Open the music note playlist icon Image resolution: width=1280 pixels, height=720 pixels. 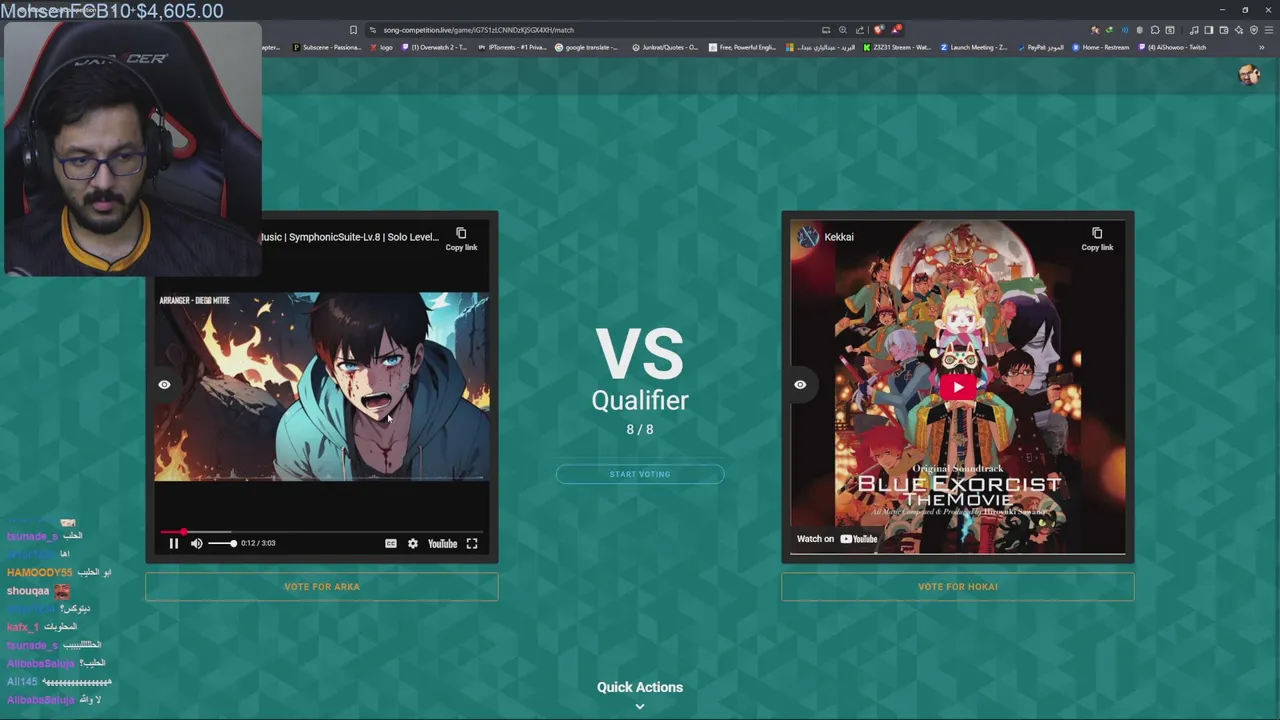(1194, 30)
